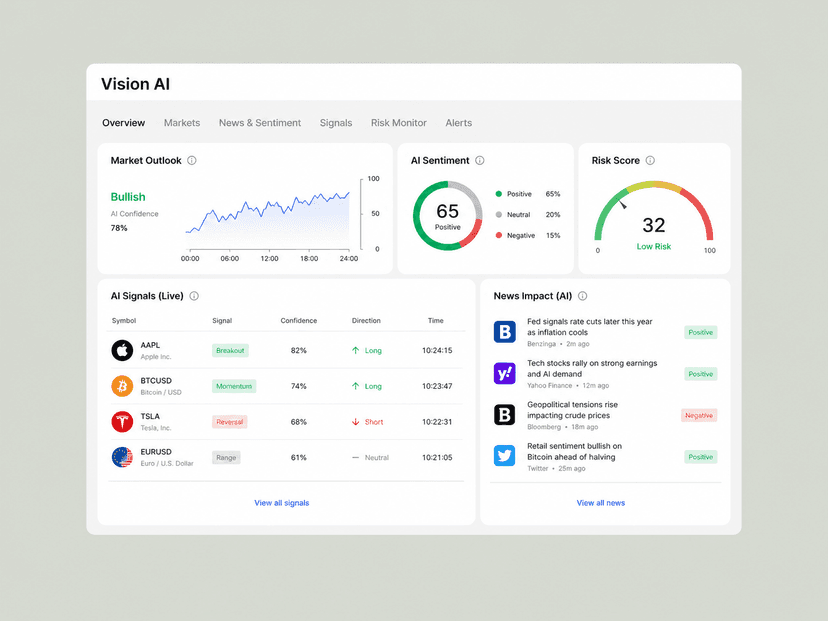Click time 10:21:05 in EURUSD row
Image resolution: width=828 pixels, height=621 pixels.
coord(437,458)
